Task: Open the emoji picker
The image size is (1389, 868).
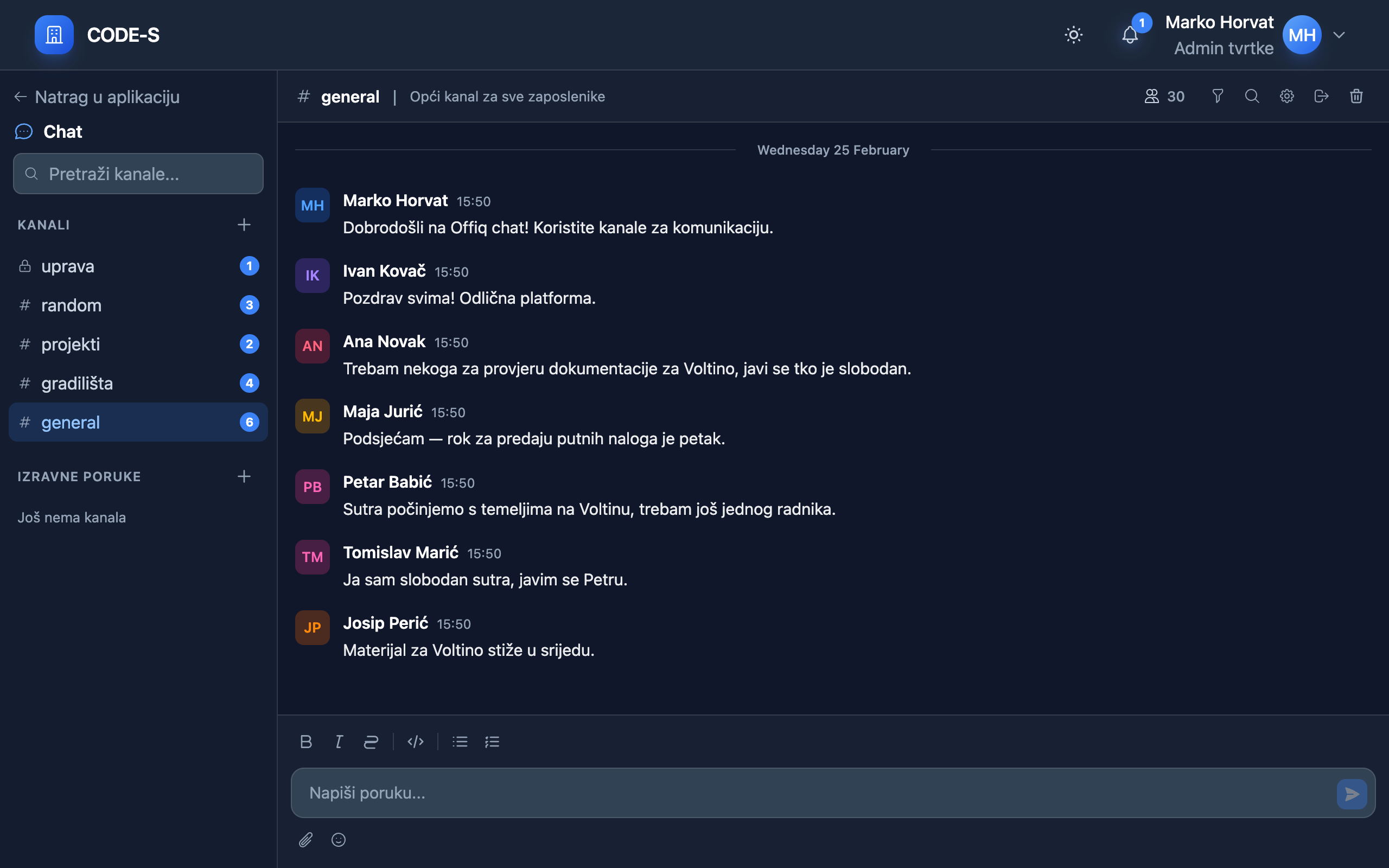Action: pos(339,840)
